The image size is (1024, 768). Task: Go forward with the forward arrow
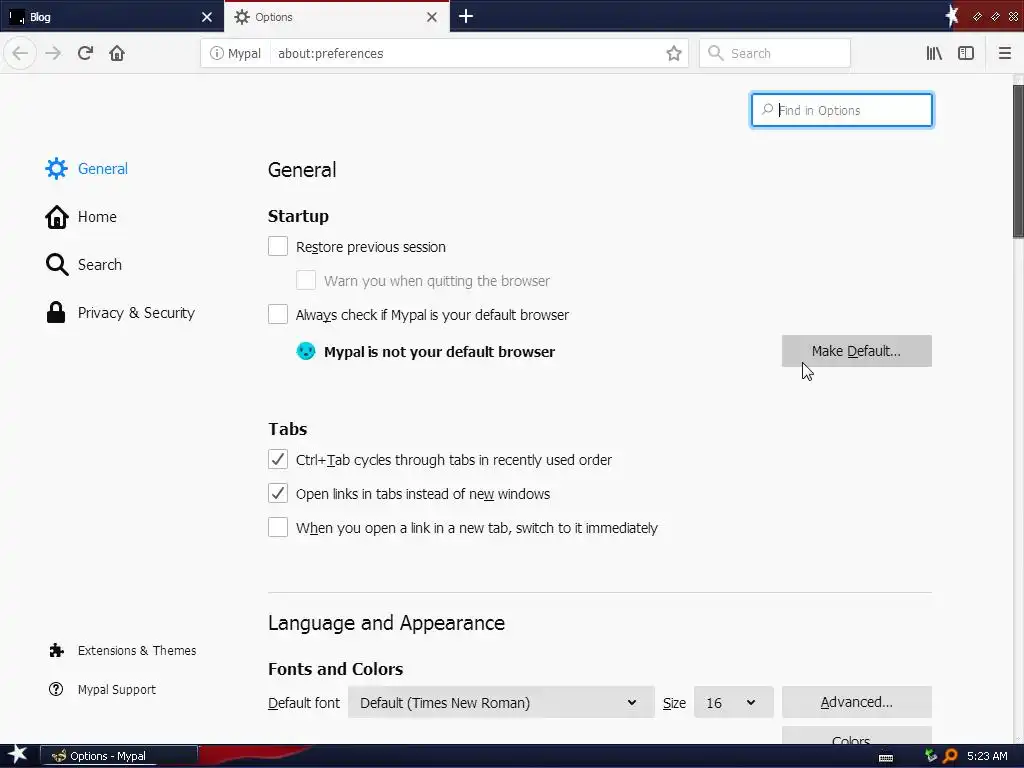pyautogui.click(x=53, y=53)
